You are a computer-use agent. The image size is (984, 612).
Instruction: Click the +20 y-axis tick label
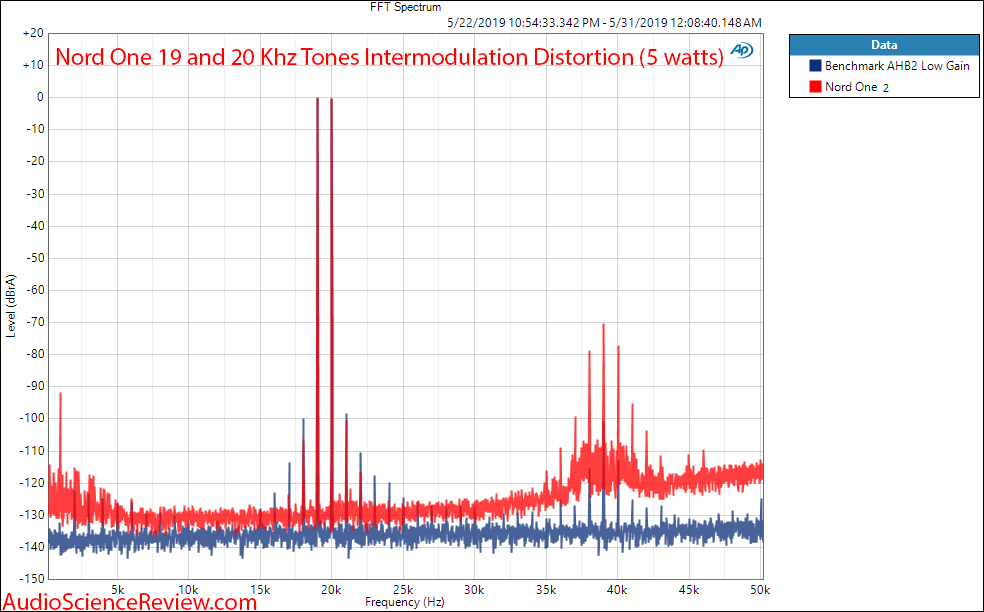[x=33, y=33]
